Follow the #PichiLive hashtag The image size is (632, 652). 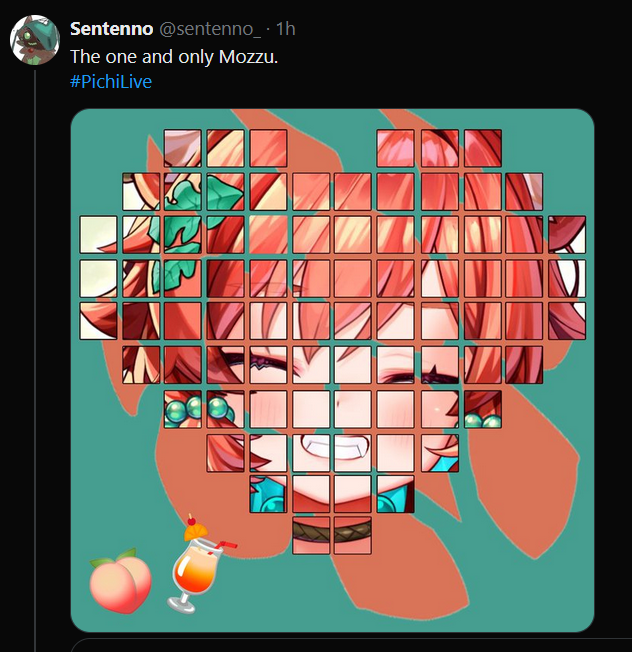[x=111, y=81]
